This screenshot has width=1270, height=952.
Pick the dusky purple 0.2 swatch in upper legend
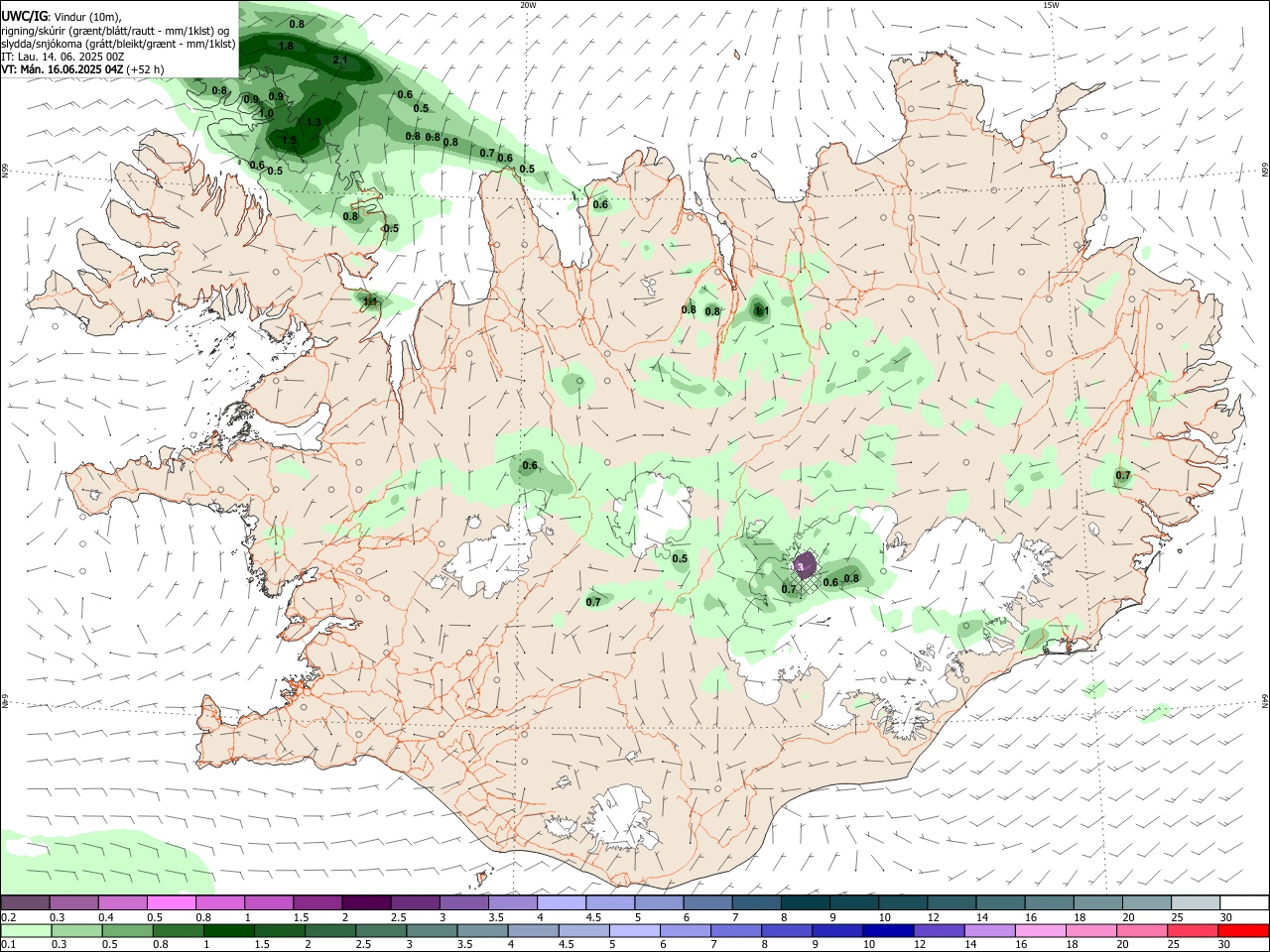tap(26, 902)
